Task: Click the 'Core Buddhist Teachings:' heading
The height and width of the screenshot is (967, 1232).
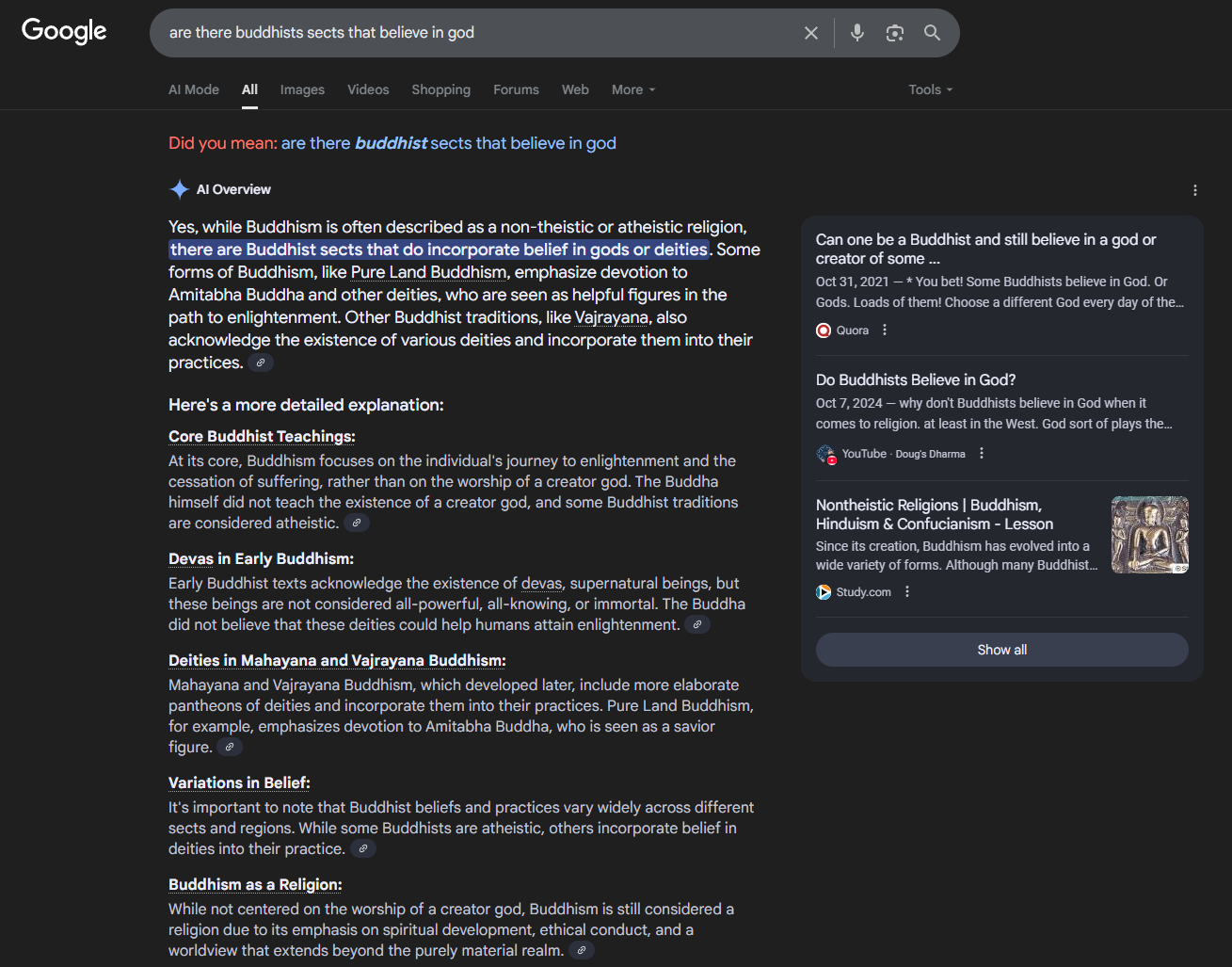Action: click(x=262, y=436)
